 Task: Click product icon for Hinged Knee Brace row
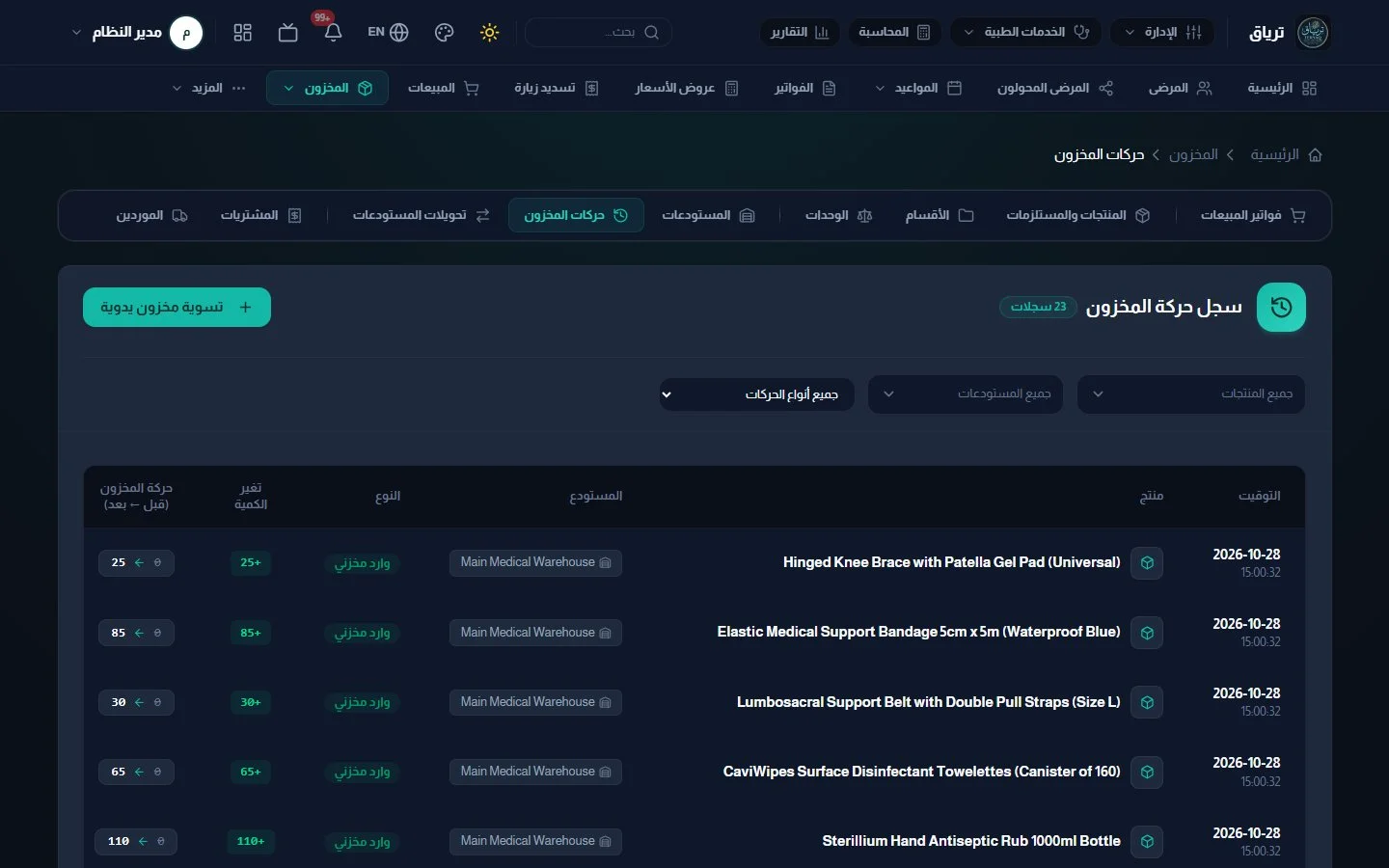click(x=1147, y=563)
